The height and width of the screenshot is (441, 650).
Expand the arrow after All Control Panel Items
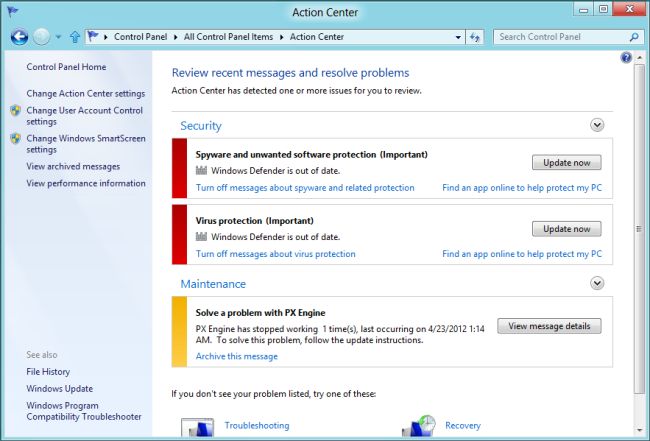click(x=281, y=37)
